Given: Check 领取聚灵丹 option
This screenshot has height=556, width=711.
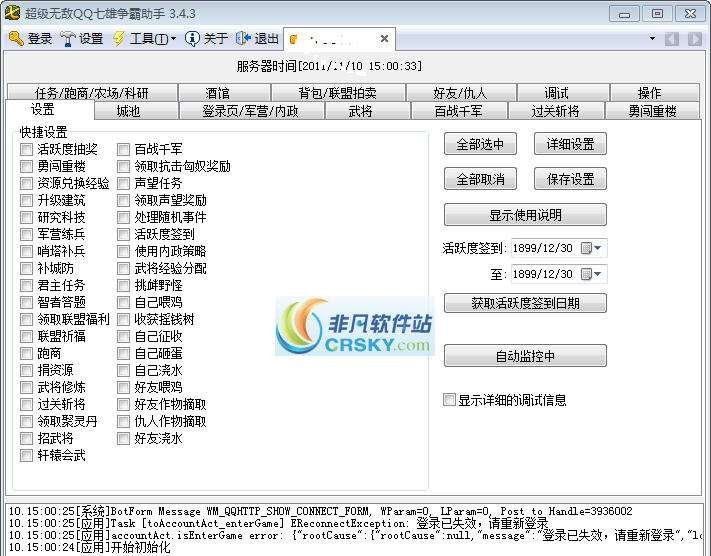Looking at the screenshot, I should (26, 421).
